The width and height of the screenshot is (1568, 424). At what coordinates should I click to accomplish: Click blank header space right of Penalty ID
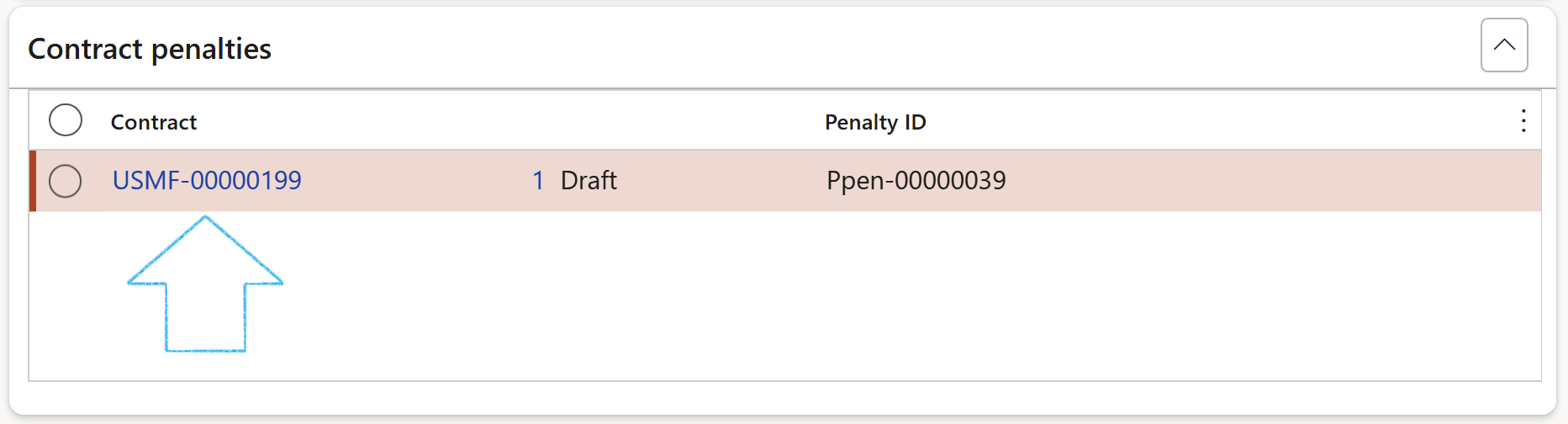click(1219, 123)
